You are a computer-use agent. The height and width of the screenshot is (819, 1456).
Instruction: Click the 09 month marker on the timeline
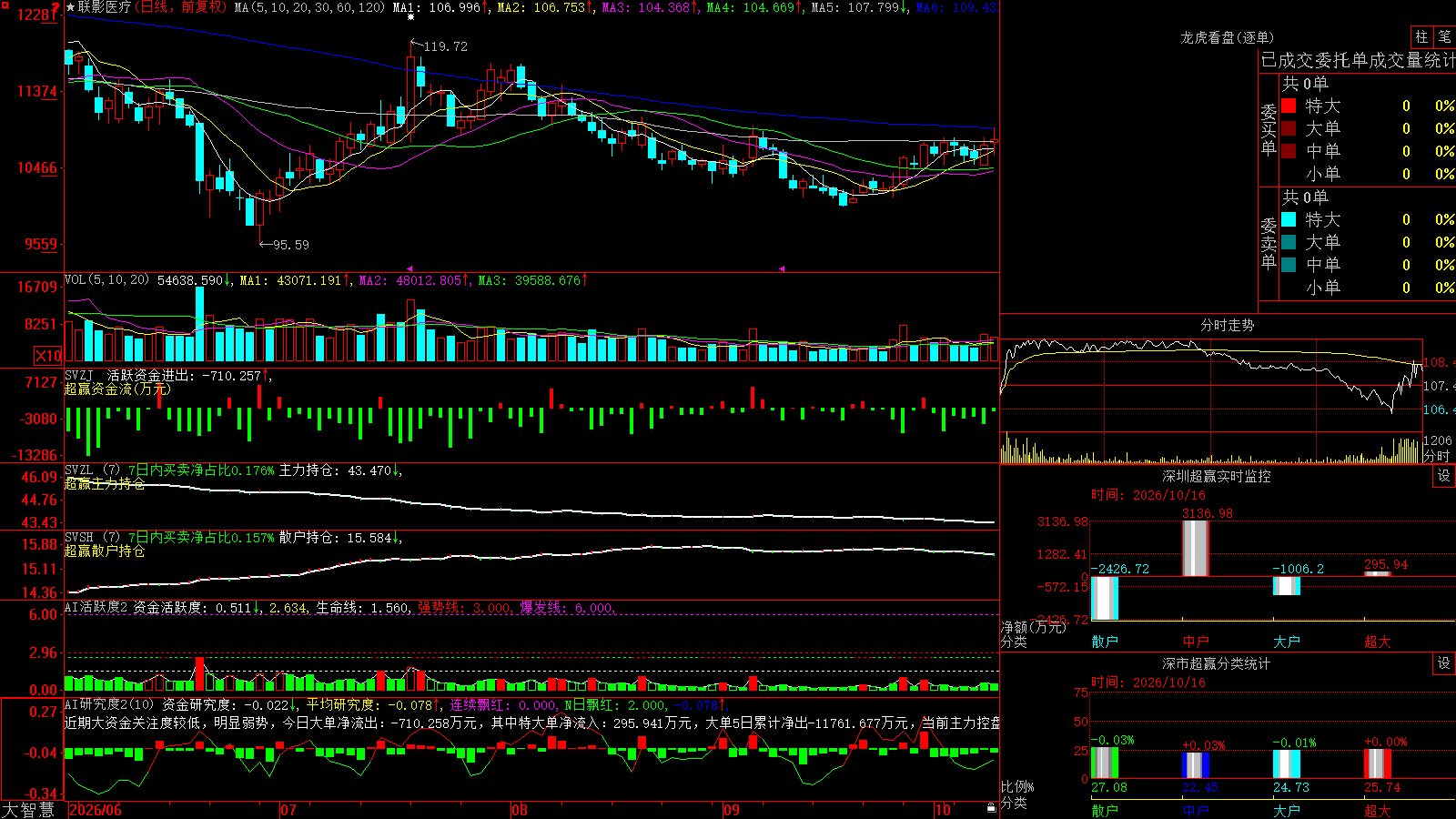point(732,810)
